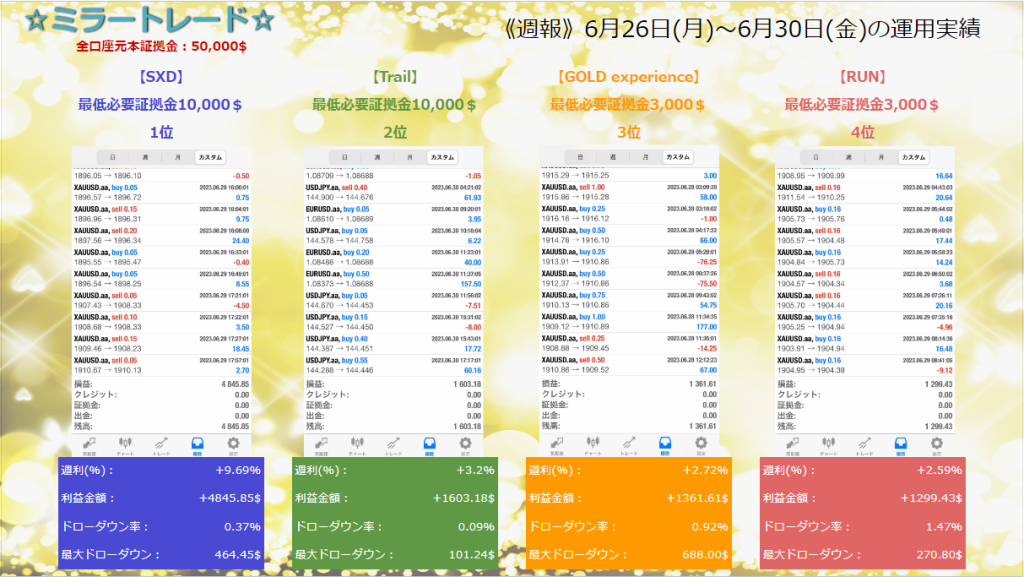Open Trade icon in Trail panel
Image resolution: width=1024 pixels, height=577 pixels.
pyautogui.click(x=392, y=442)
